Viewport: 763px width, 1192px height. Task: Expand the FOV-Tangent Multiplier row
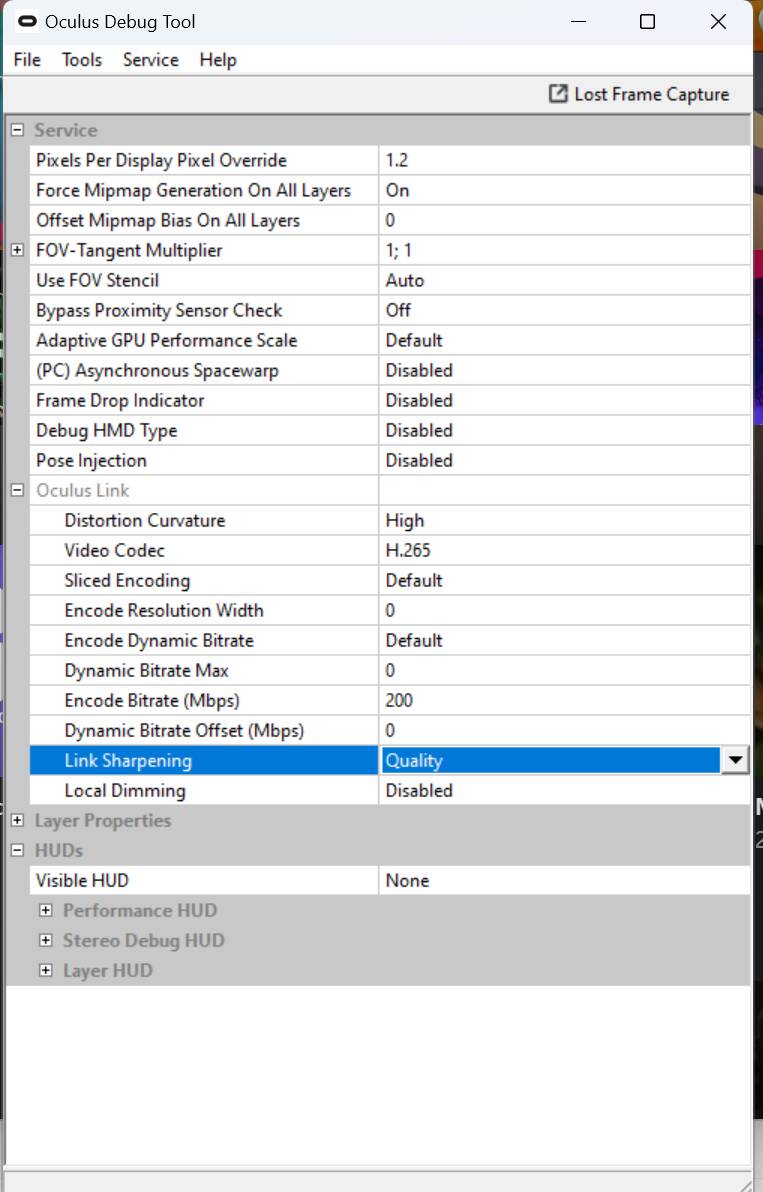17,250
